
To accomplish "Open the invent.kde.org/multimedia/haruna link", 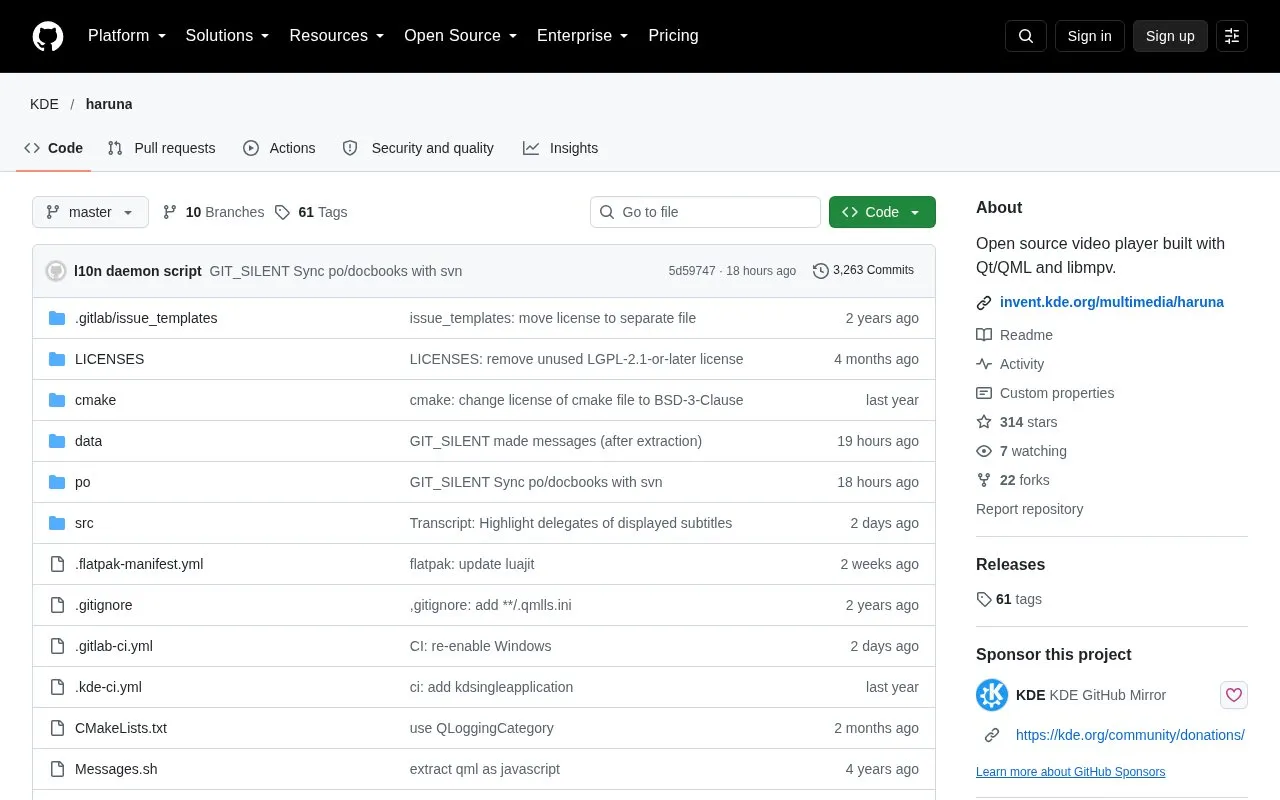I will (x=1111, y=302).
